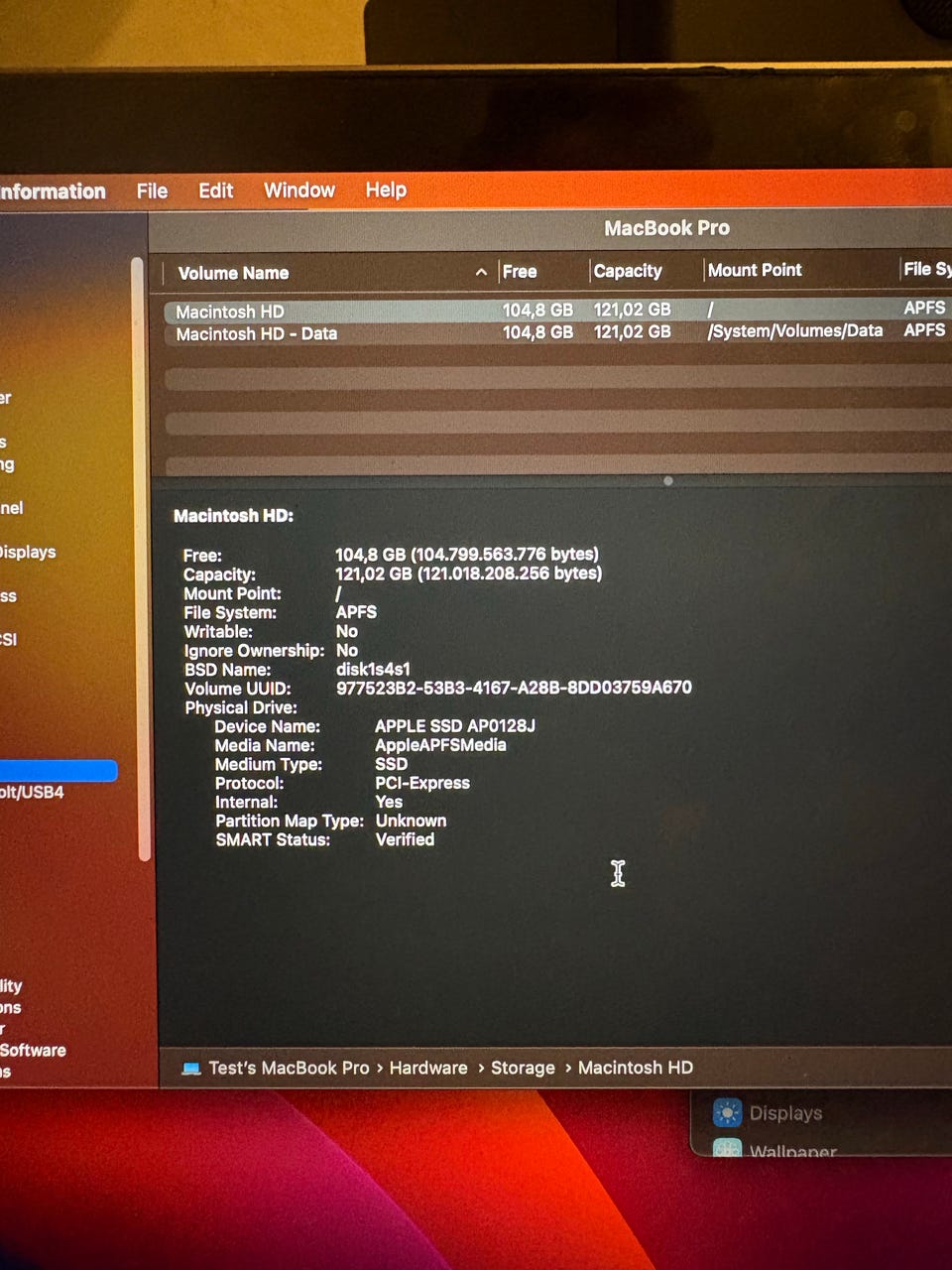Select the Macintosh HD - Data row
Image resolution: width=952 pixels, height=1270 pixels.
(x=557, y=333)
